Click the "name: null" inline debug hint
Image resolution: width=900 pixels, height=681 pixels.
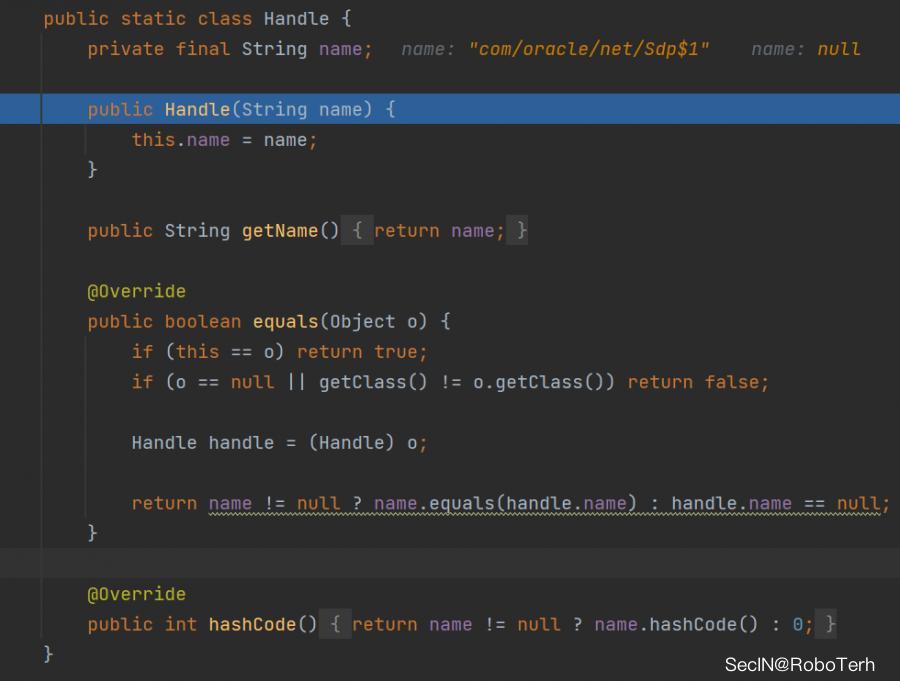pyautogui.click(x=805, y=49)
